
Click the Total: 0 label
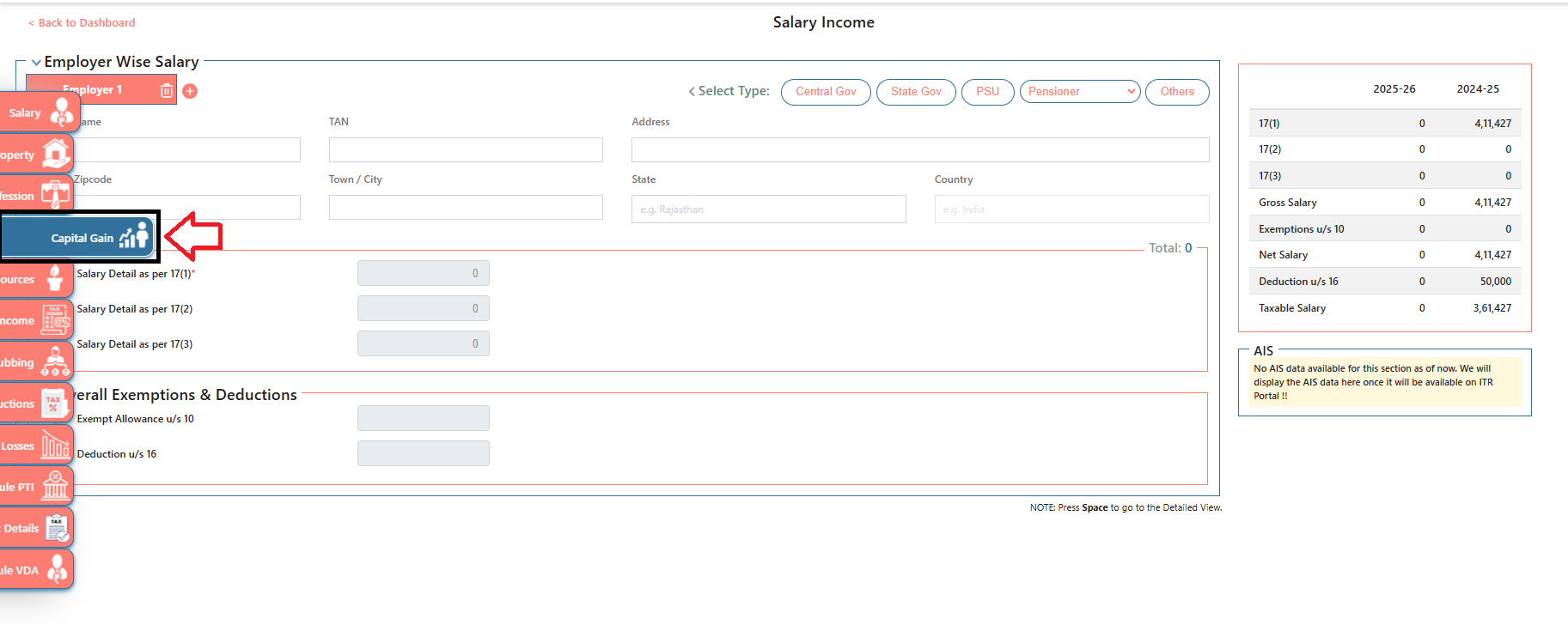1170,248
